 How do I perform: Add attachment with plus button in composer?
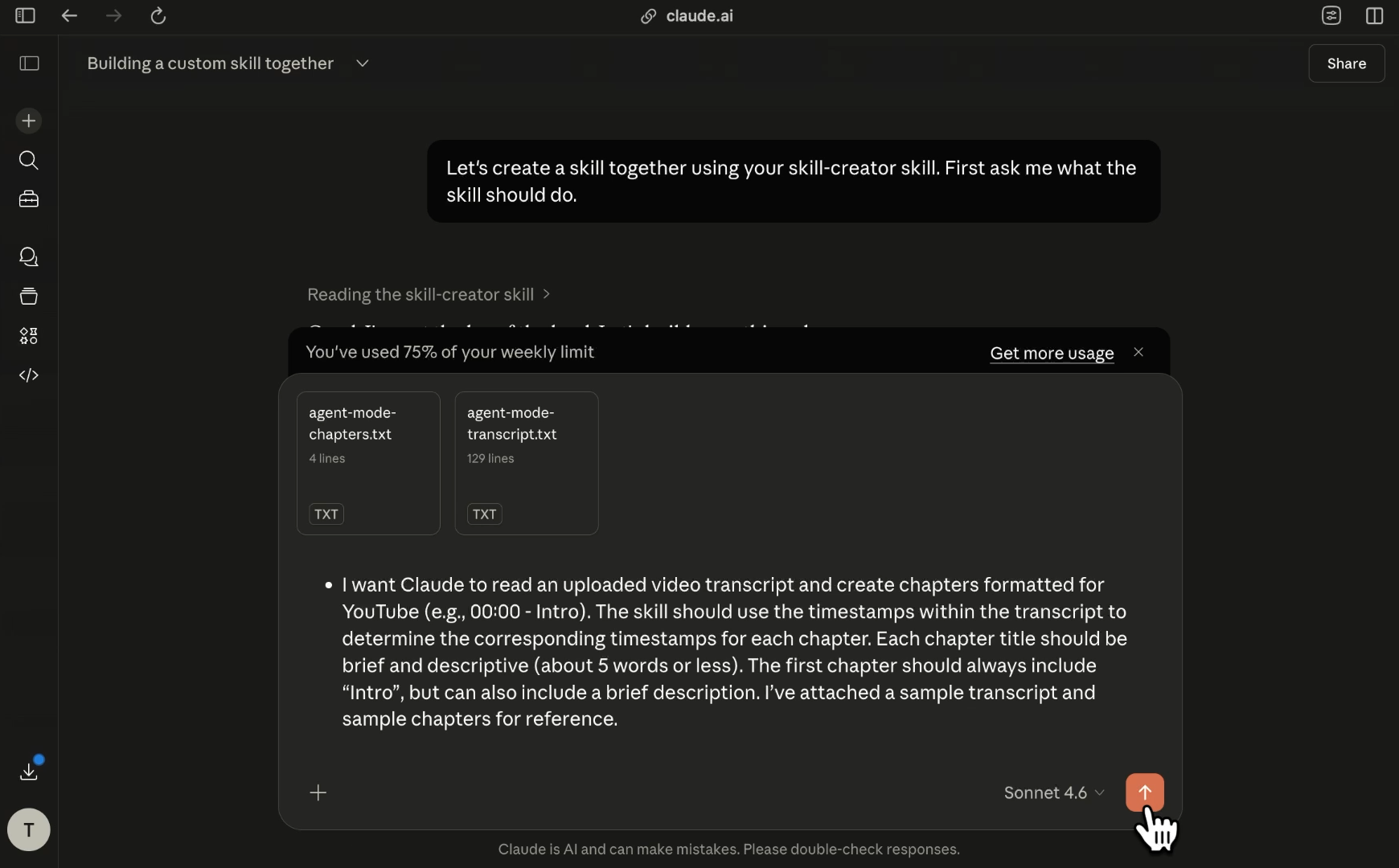click(x=318, y=792)
